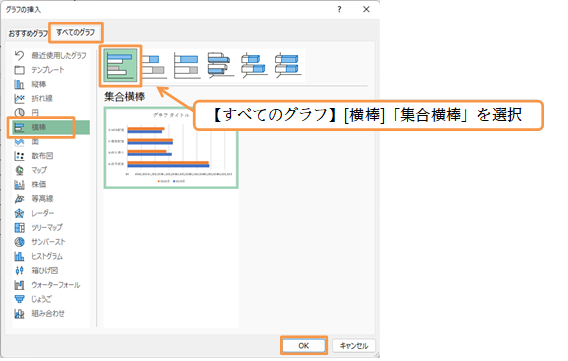Select the clustered bar chart subtype icon
Screen dimensions: 568x361
tap(121, 66)
